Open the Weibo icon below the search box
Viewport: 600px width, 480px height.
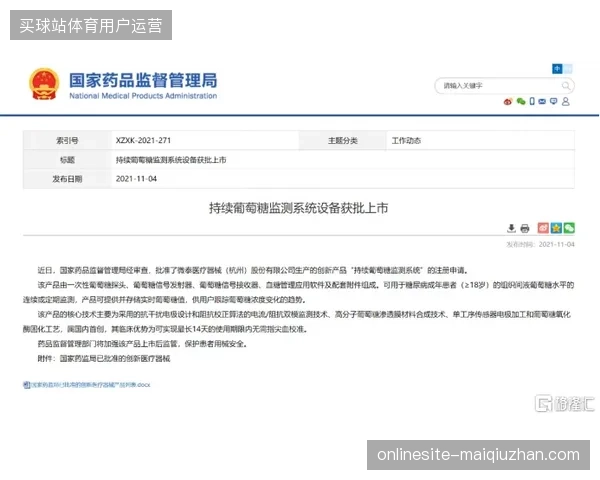(508, 101)
